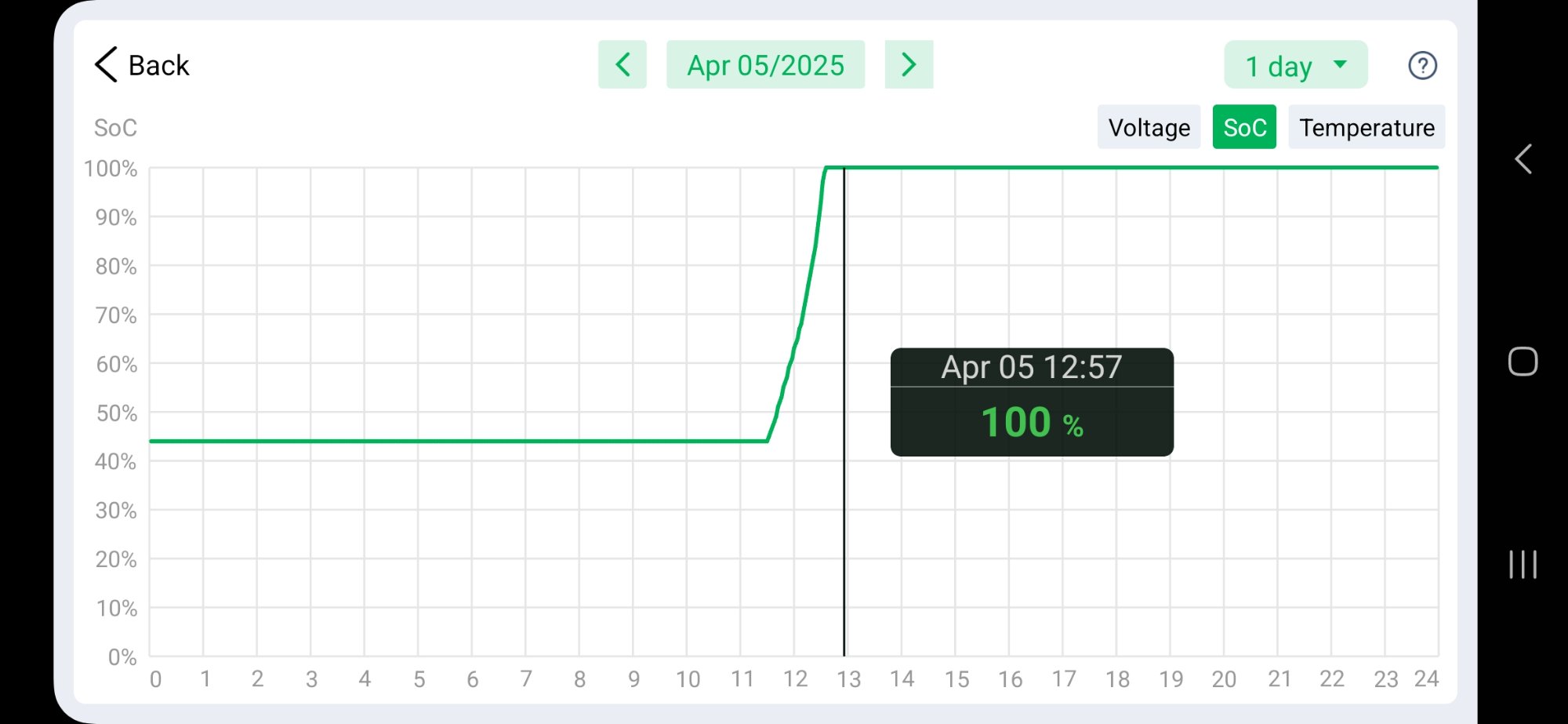1568x724 pixels.
Task: Switch chart to Voltage view
Action: (1149, 127)
